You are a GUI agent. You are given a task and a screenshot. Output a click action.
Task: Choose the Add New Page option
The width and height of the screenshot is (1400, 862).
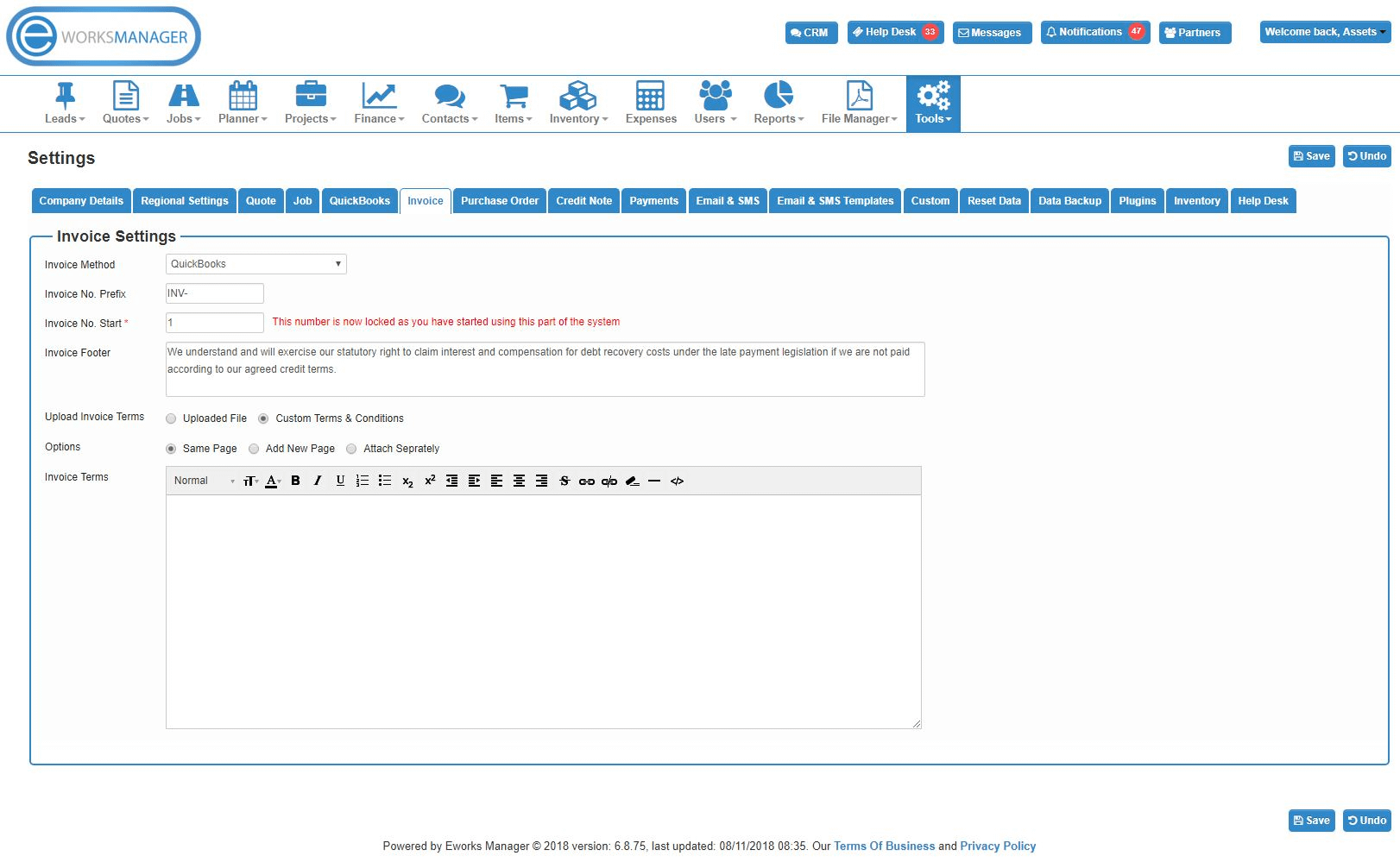(x=254, y=448)
